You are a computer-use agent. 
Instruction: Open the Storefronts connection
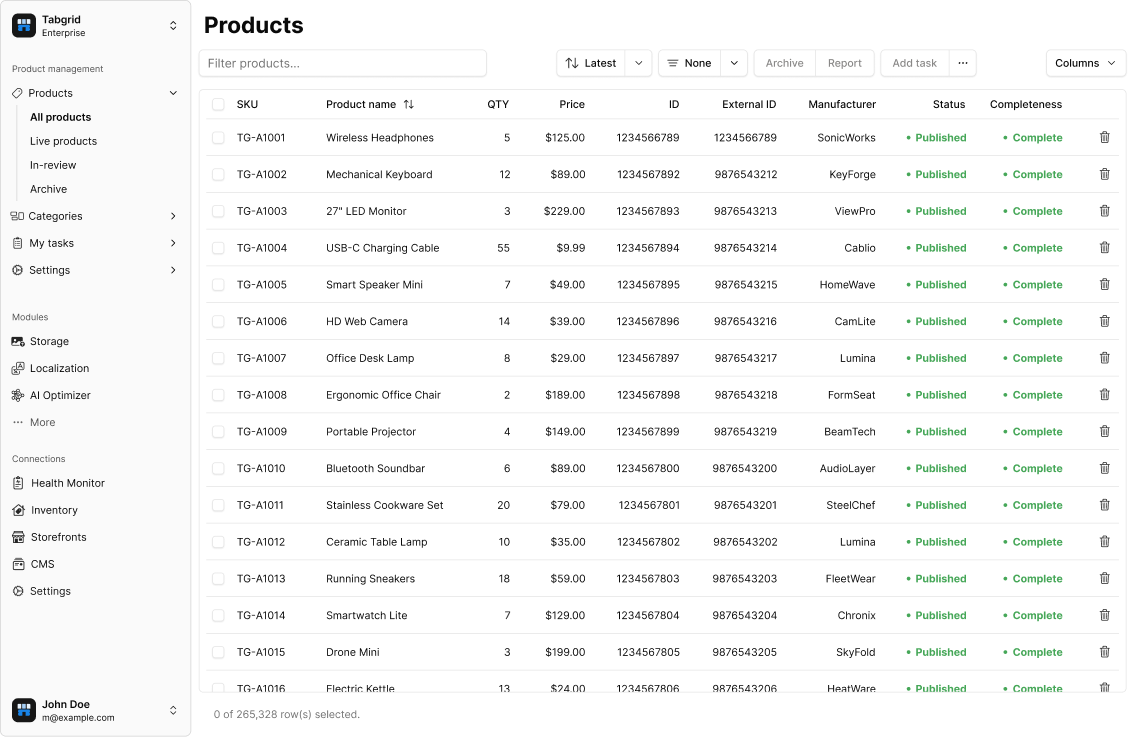pyautogui.click(x=58, y=537)
